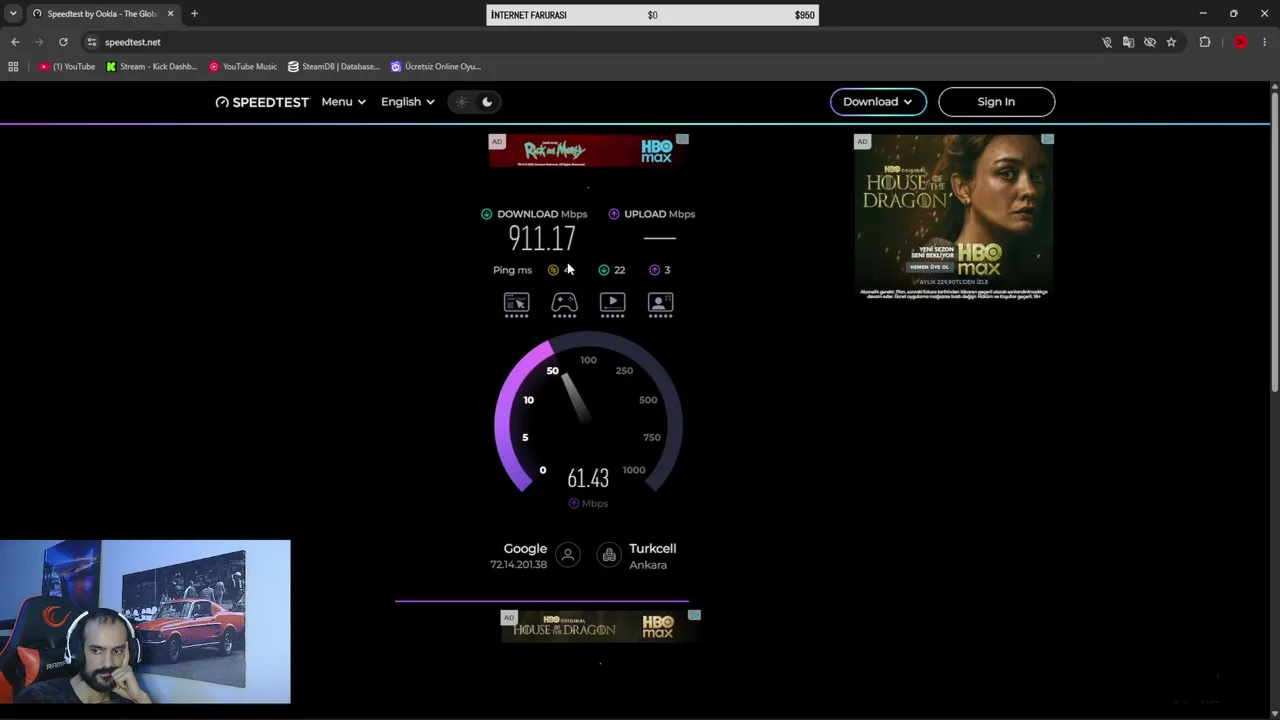The width and height of the screenshot is (1280, 720).
Task: Open the browser Extensions puzzle icon
Action: click(x=1205, y=42)
